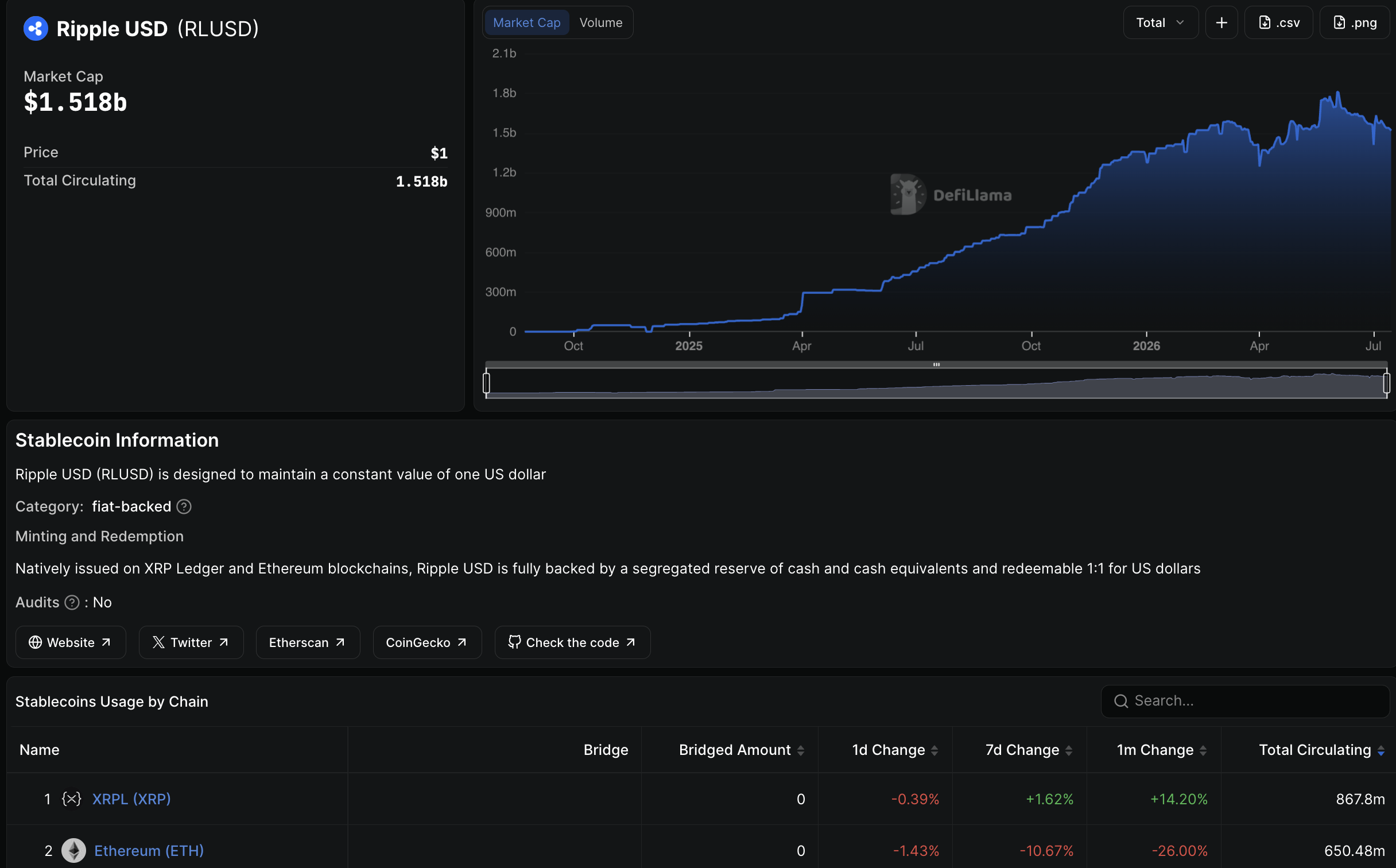Click the X logo on Twitter button
1396x868 pixels.
pos(158,642)
